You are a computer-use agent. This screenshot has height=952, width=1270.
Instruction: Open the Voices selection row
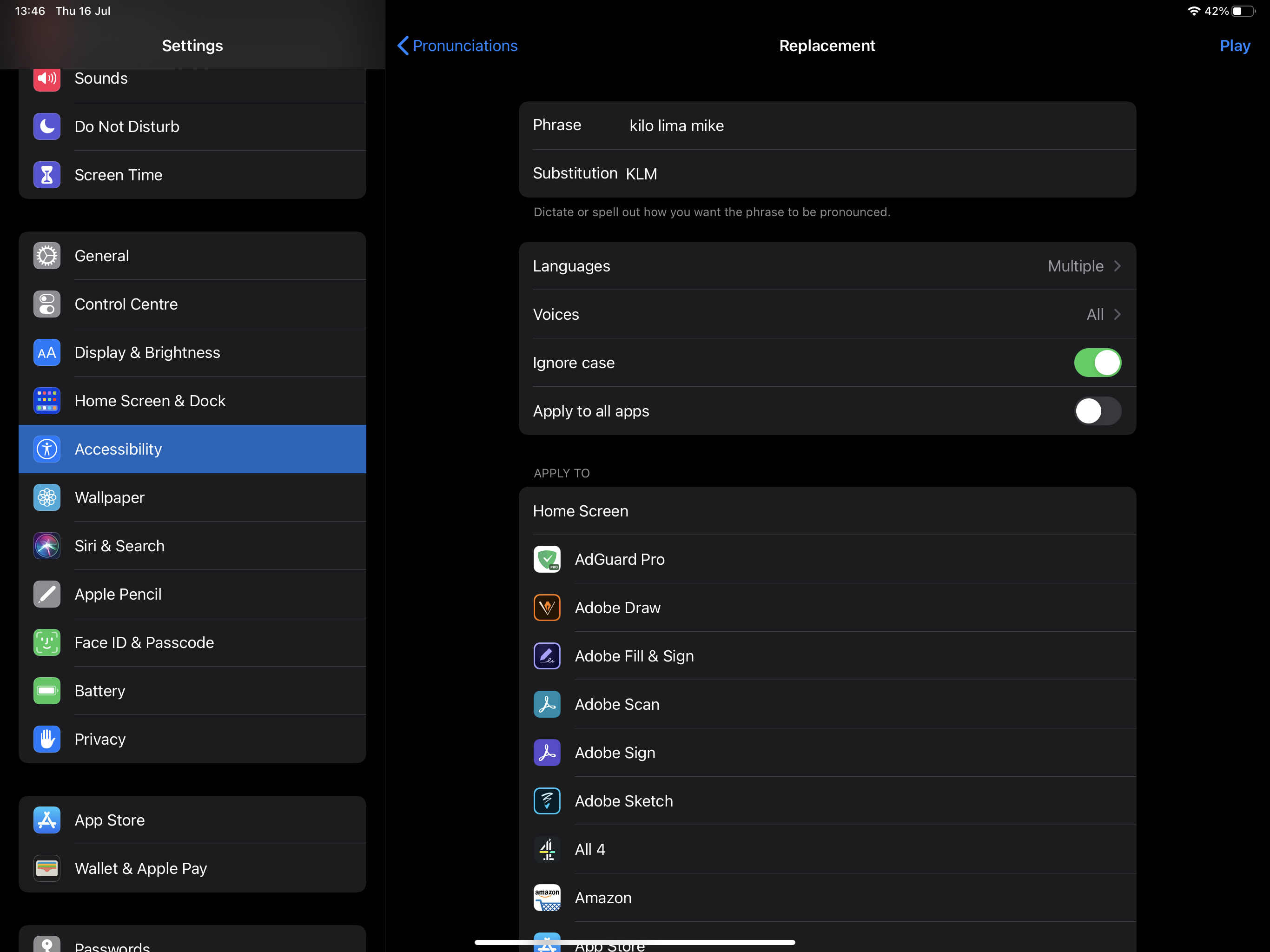pos(827,314)
